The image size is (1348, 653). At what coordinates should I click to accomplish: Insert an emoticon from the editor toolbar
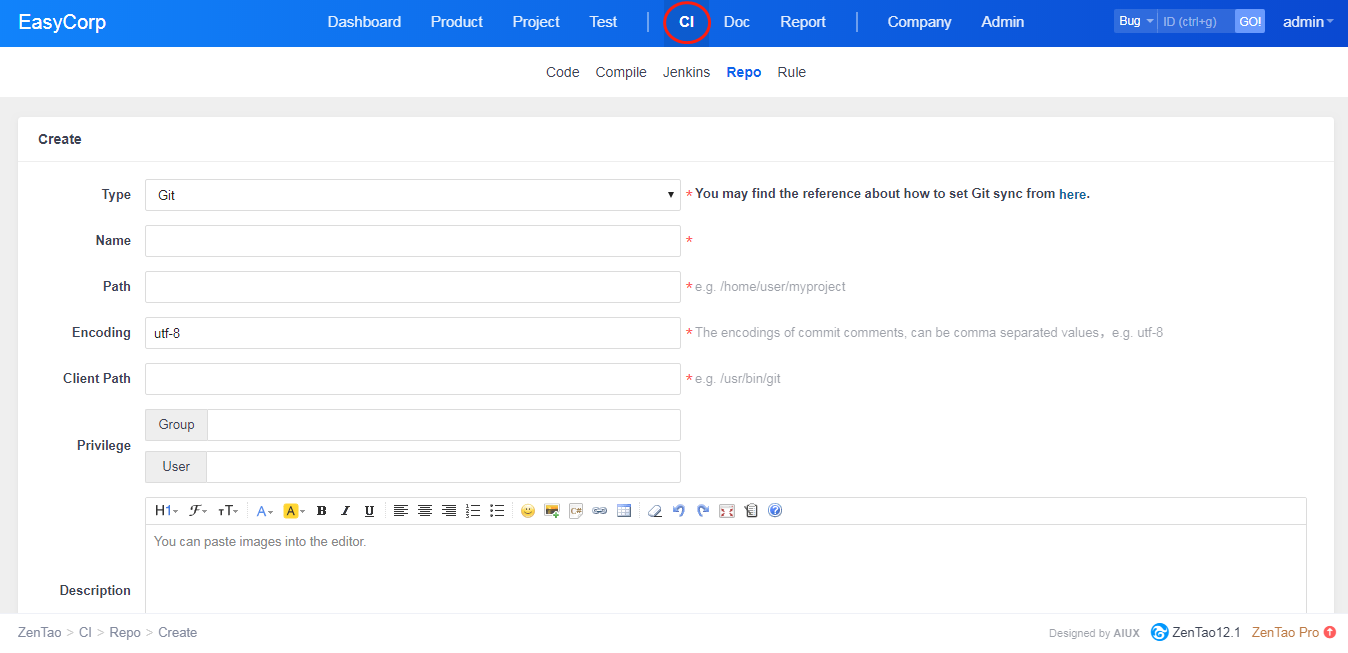pos(527,511)
